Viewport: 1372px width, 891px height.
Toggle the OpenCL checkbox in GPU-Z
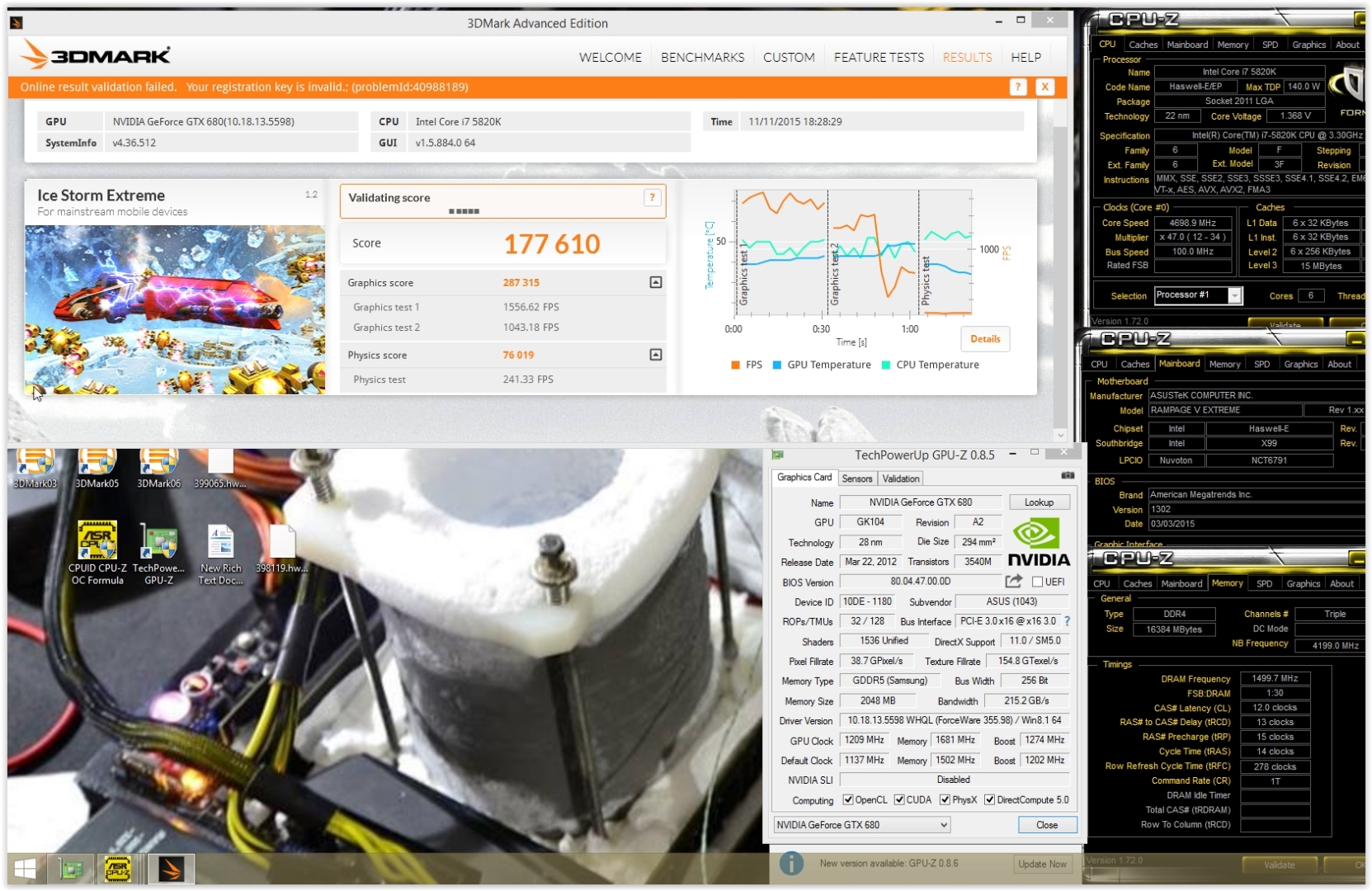point(847,799)
